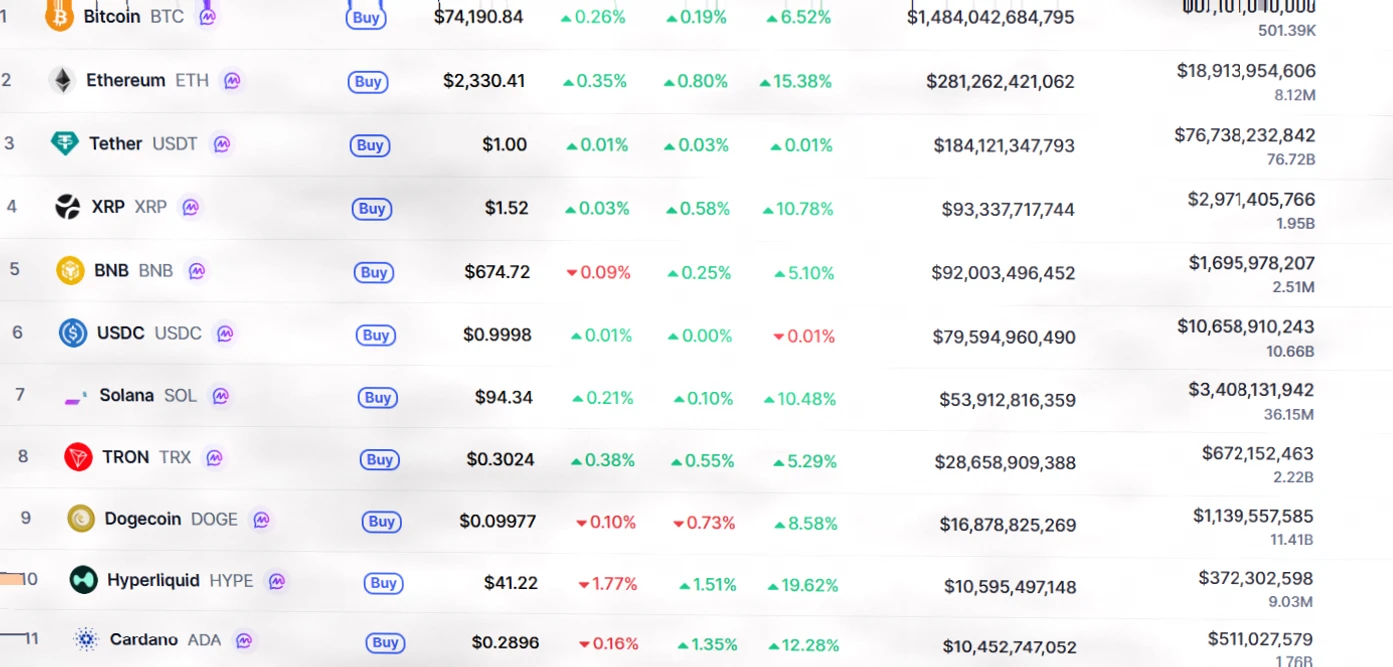1393x667 pixels.
Task: Open the Dogecoin name link
Action: coord(143,519)
